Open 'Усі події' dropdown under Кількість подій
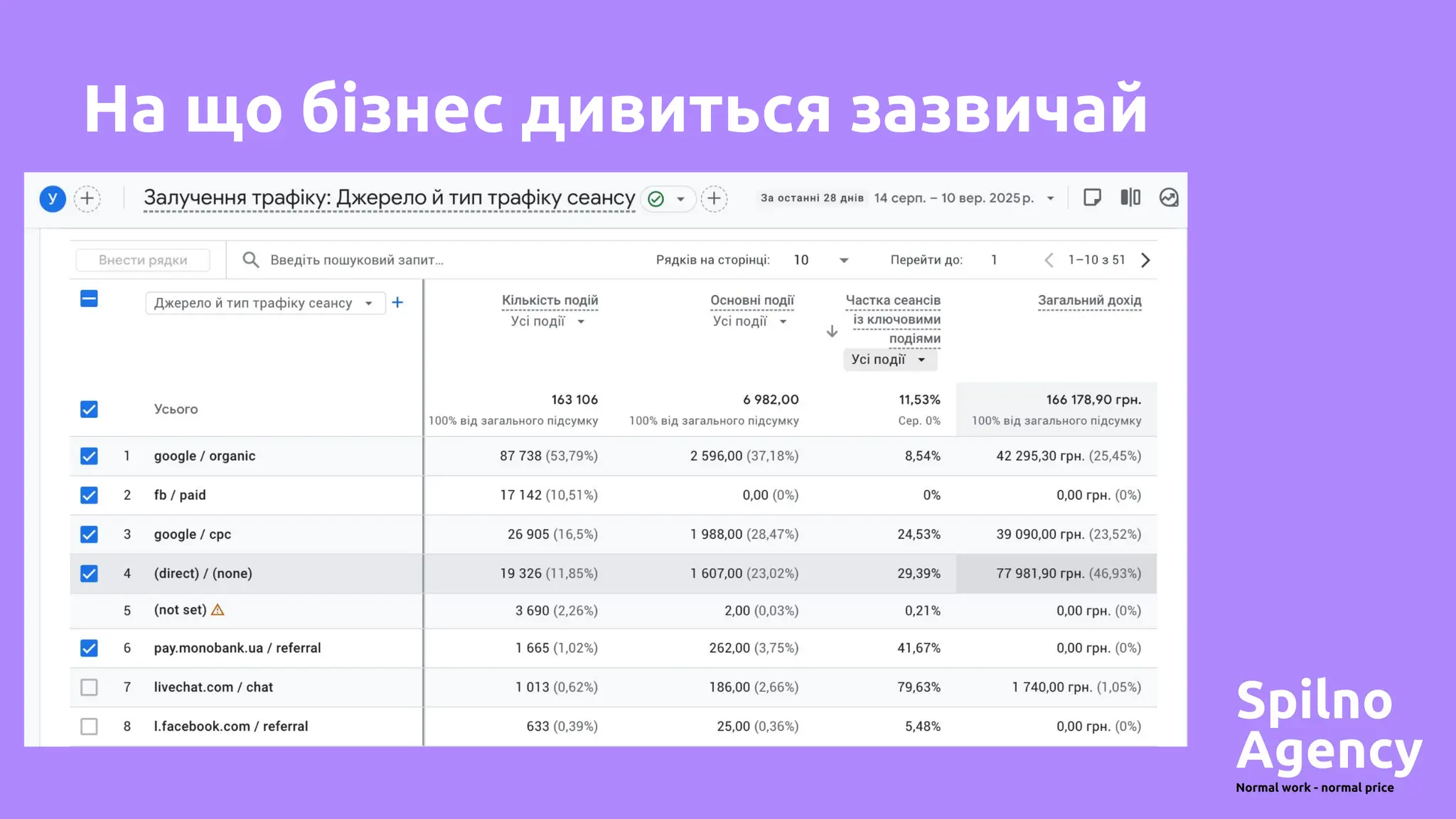Screen dimensions: 1456x819 [x=548, y=321]
